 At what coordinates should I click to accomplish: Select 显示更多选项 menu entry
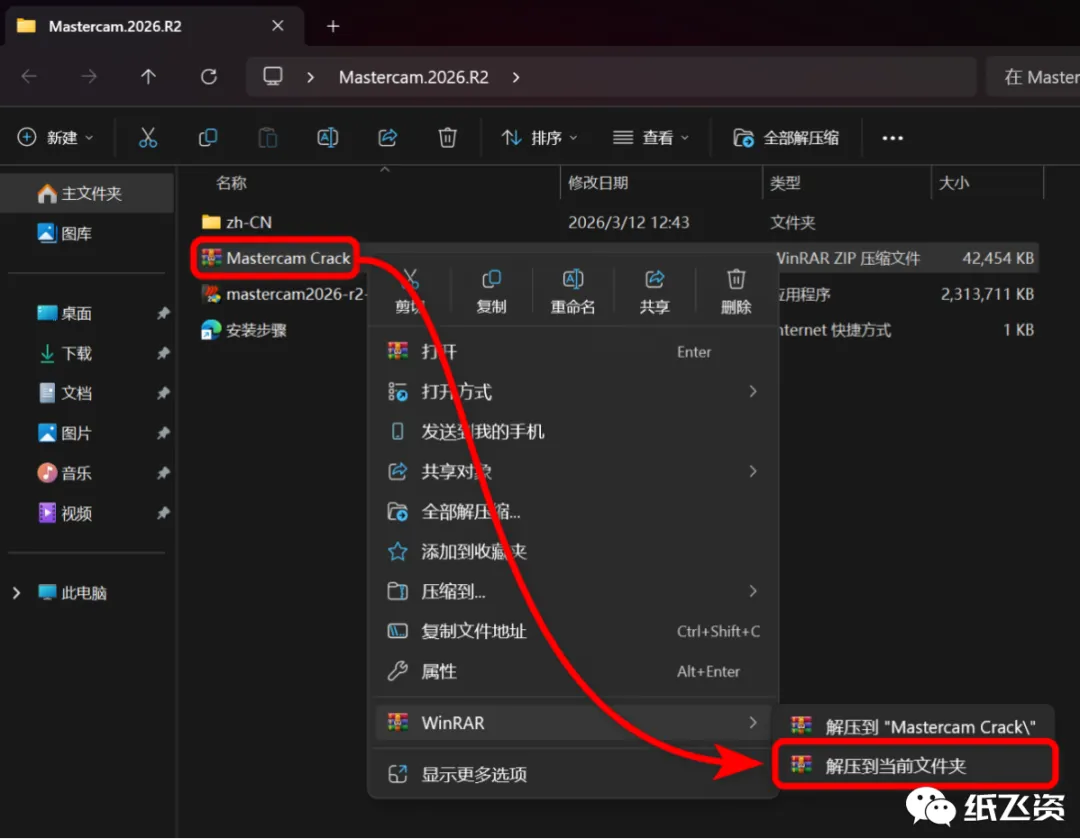[573, 774]
